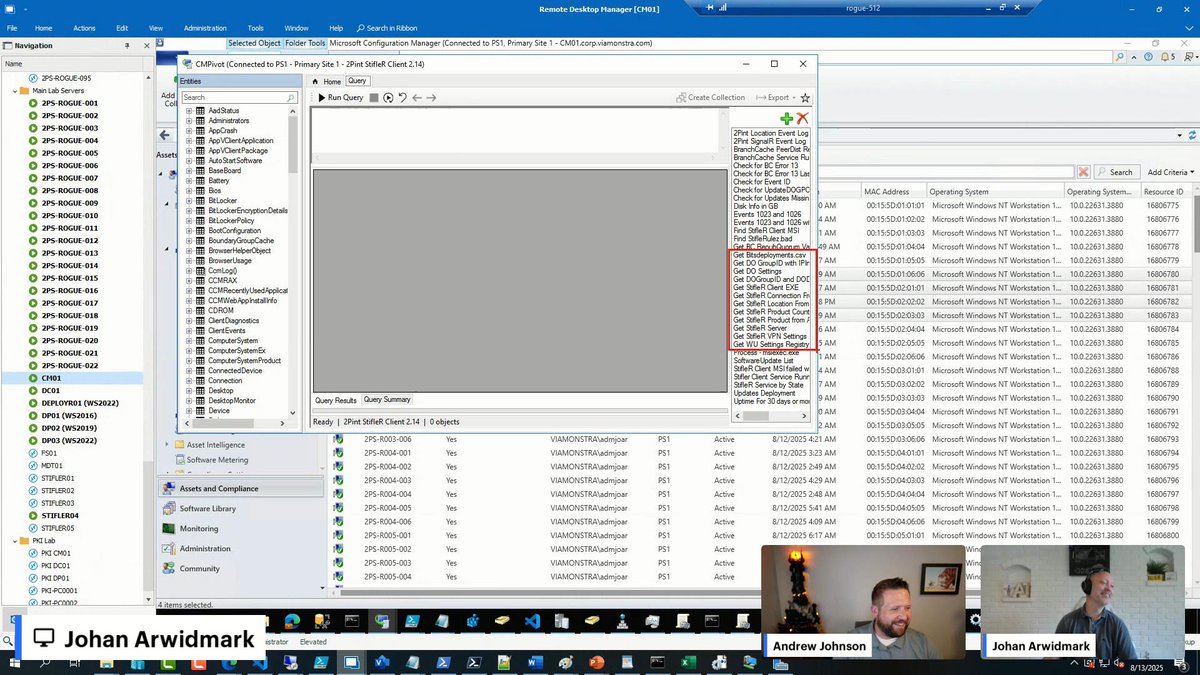Click the gray stop query square
Screen dimensions: 1200x675
[374, 98]
